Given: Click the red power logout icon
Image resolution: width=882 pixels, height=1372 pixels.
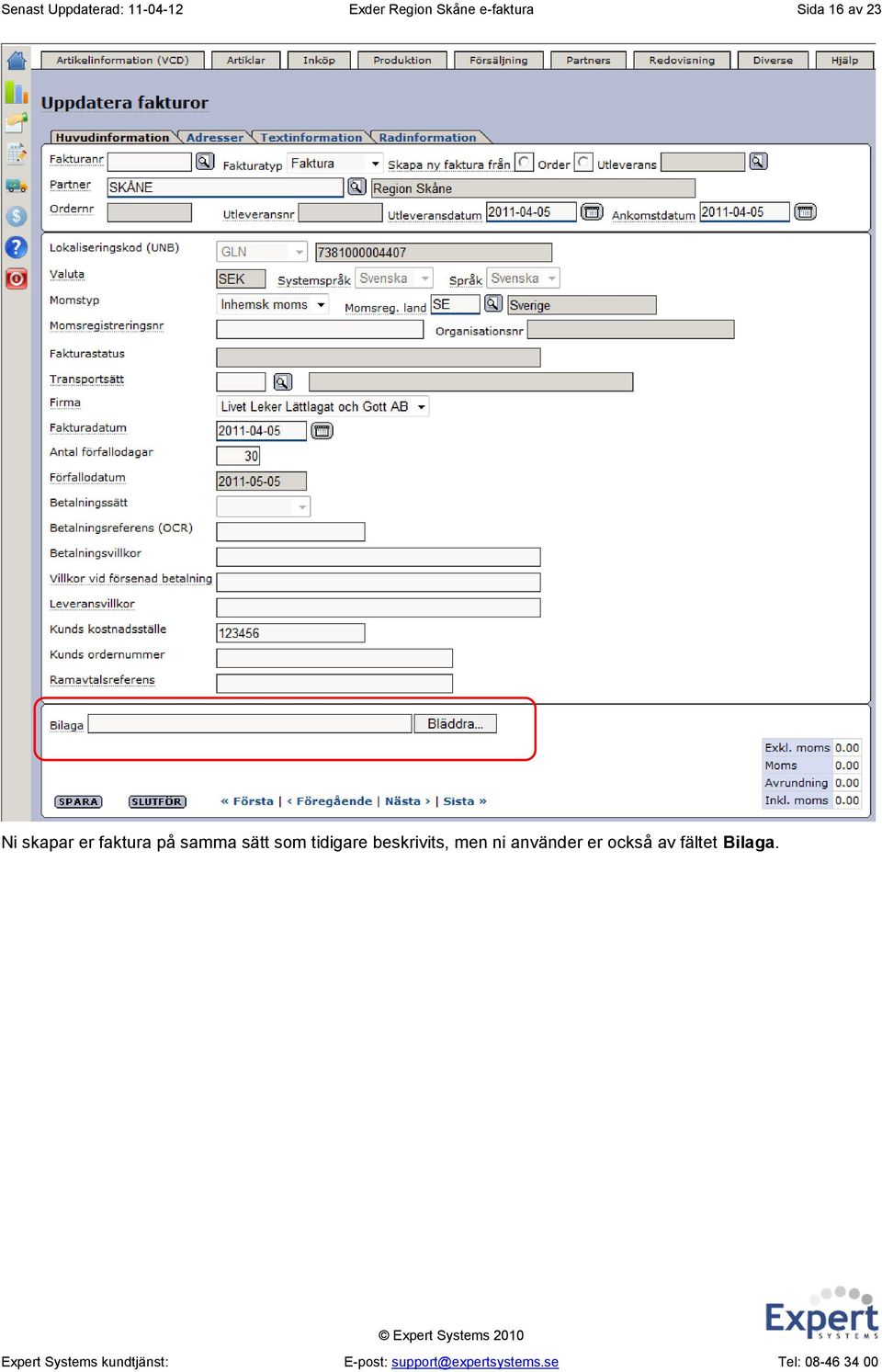Looking at the screenshot, I should point(17,278).
